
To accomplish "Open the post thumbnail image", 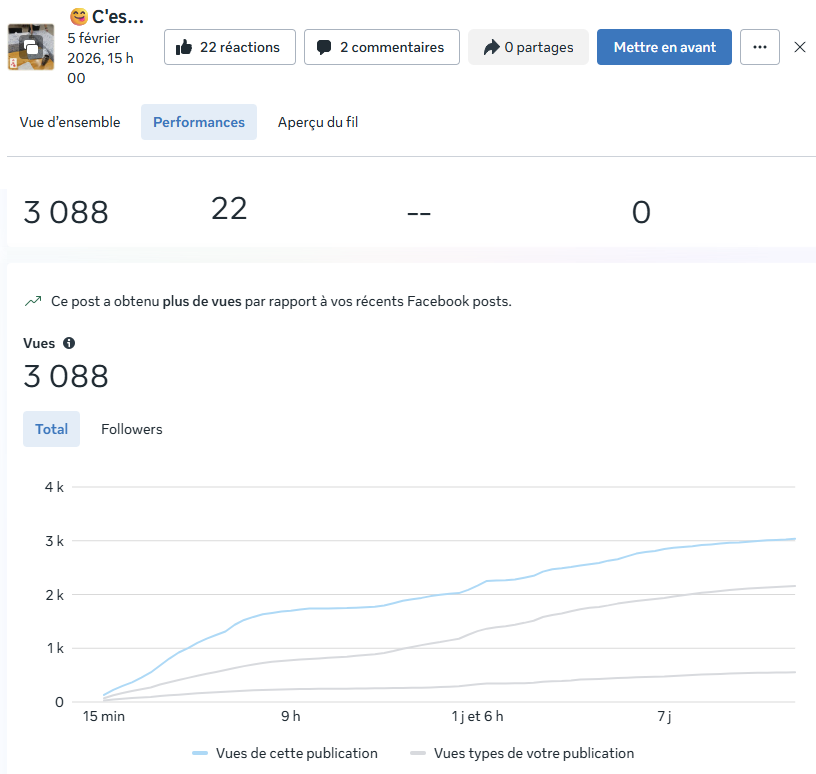I will coord(31,47).
